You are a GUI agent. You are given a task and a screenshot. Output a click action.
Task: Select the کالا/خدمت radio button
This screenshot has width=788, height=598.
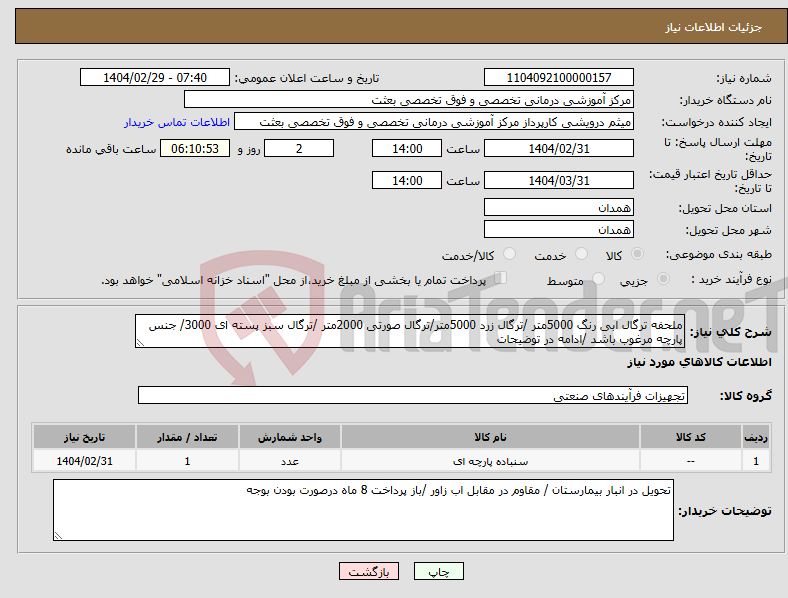[510, 254]
